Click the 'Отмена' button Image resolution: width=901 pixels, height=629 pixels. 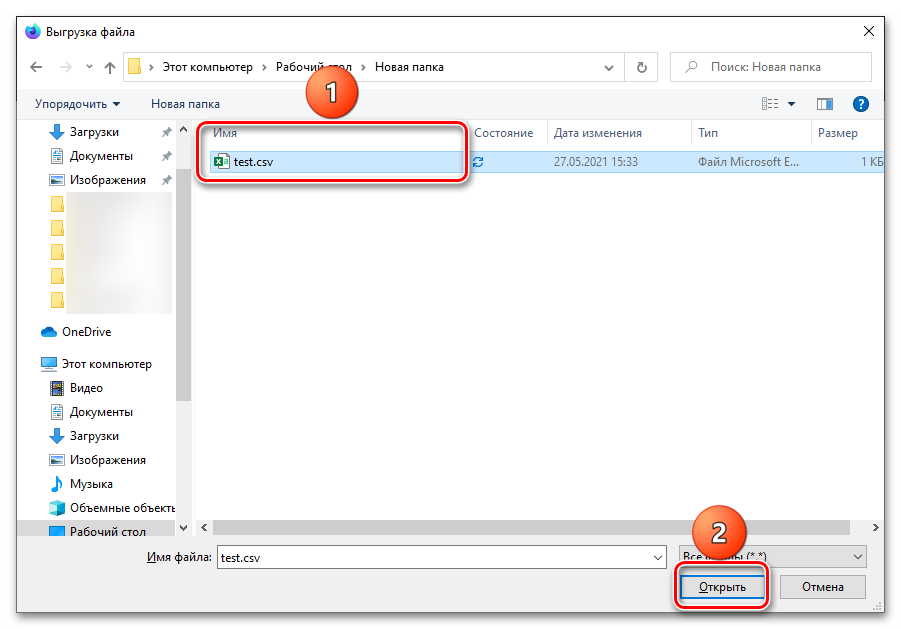tap(822, 587)
